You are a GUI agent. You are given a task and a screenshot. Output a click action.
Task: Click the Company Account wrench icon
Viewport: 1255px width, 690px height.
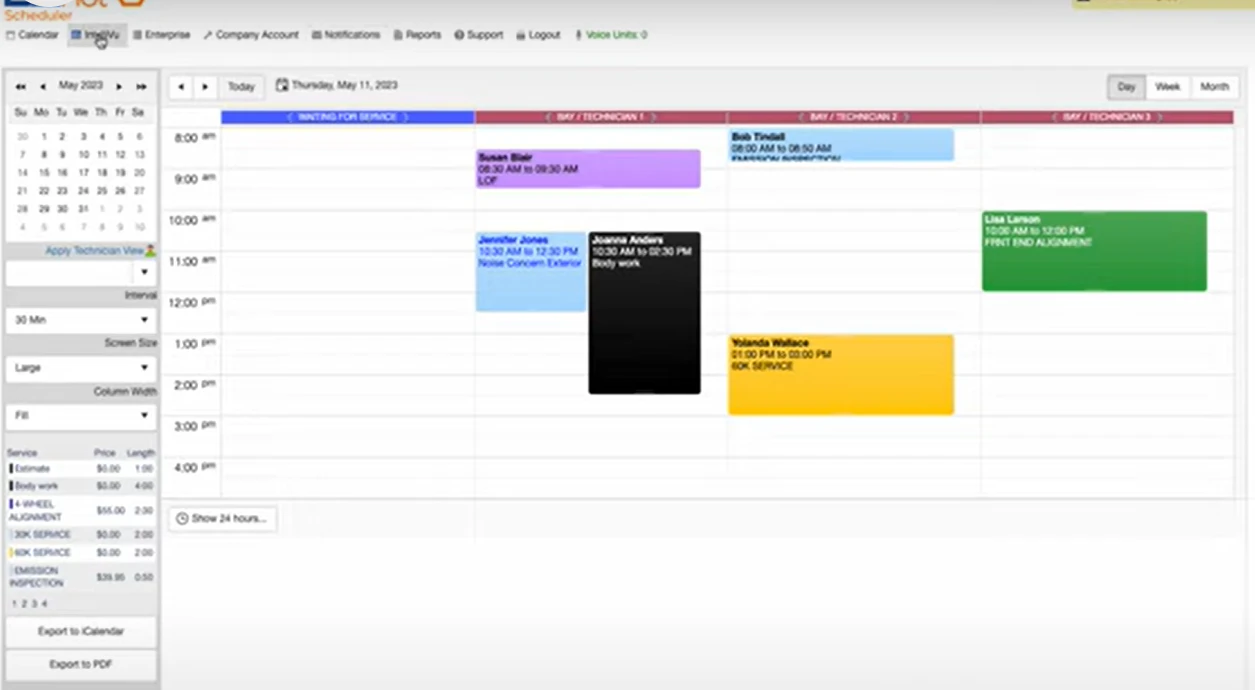coord(208,35)
